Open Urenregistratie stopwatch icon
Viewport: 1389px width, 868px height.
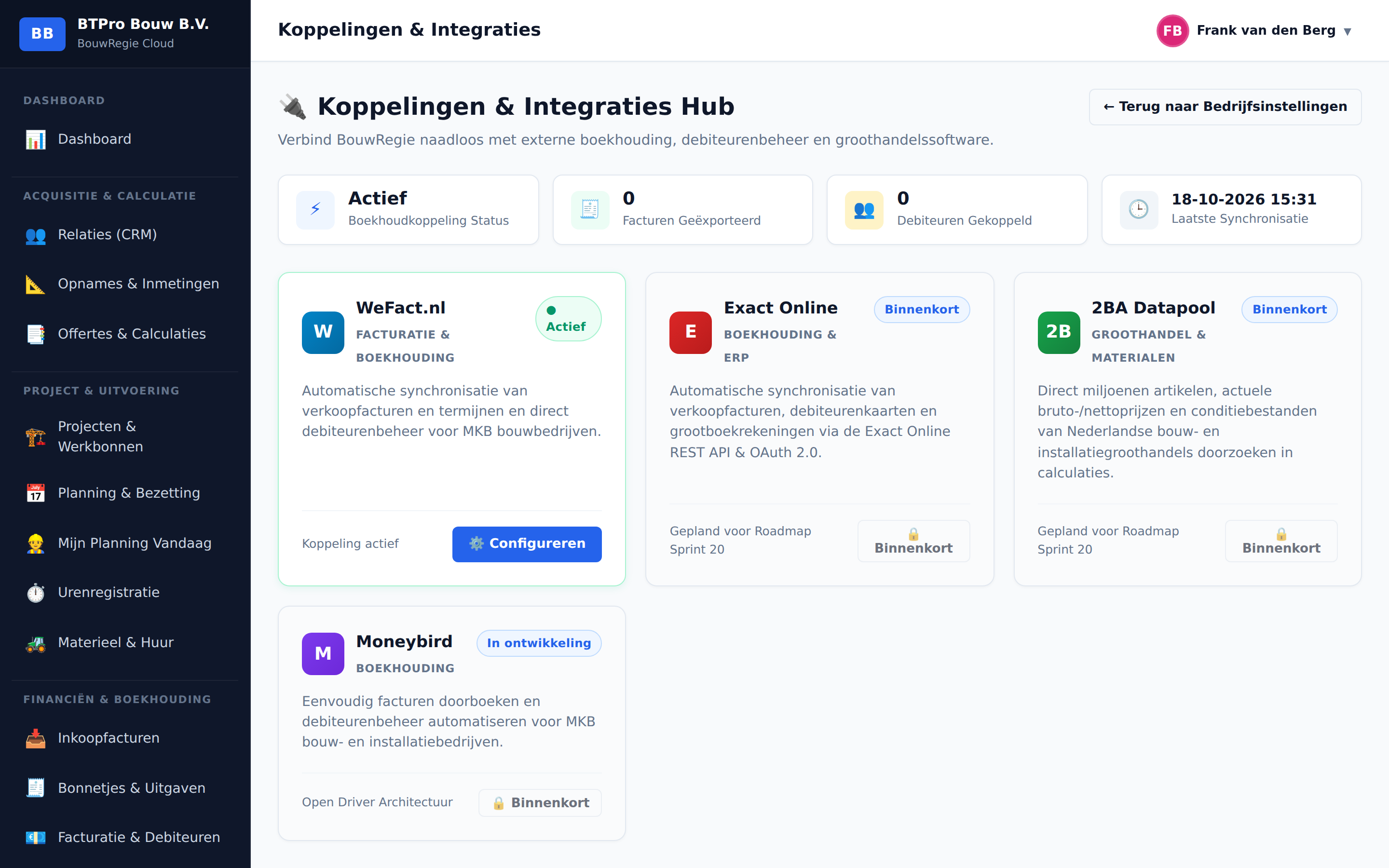[36, 593]
